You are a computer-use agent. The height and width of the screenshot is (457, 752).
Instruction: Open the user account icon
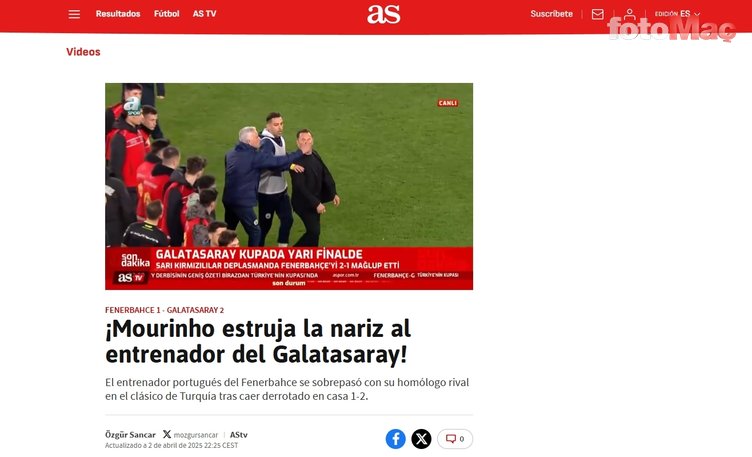point(630,14)
